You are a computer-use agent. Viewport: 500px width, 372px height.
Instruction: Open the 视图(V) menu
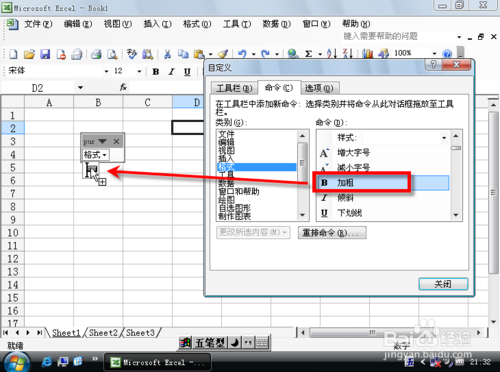(118, 24)
